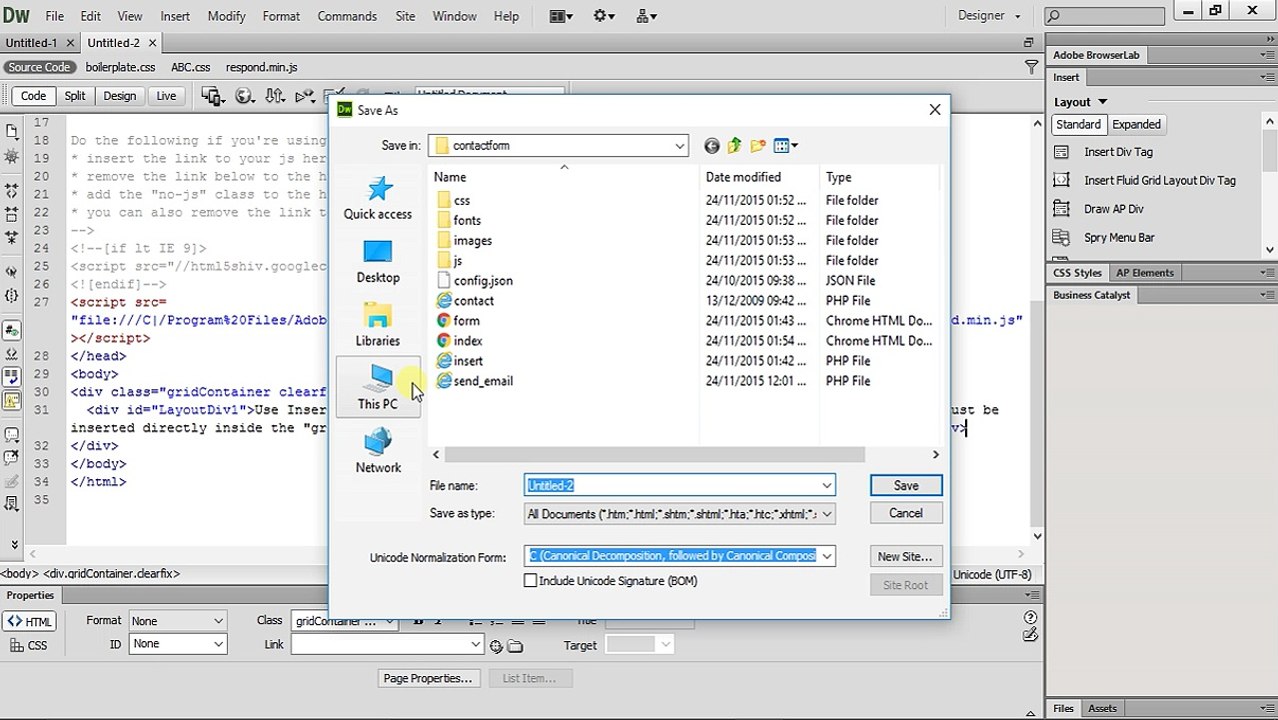Click the Save button

click(906, 486)
